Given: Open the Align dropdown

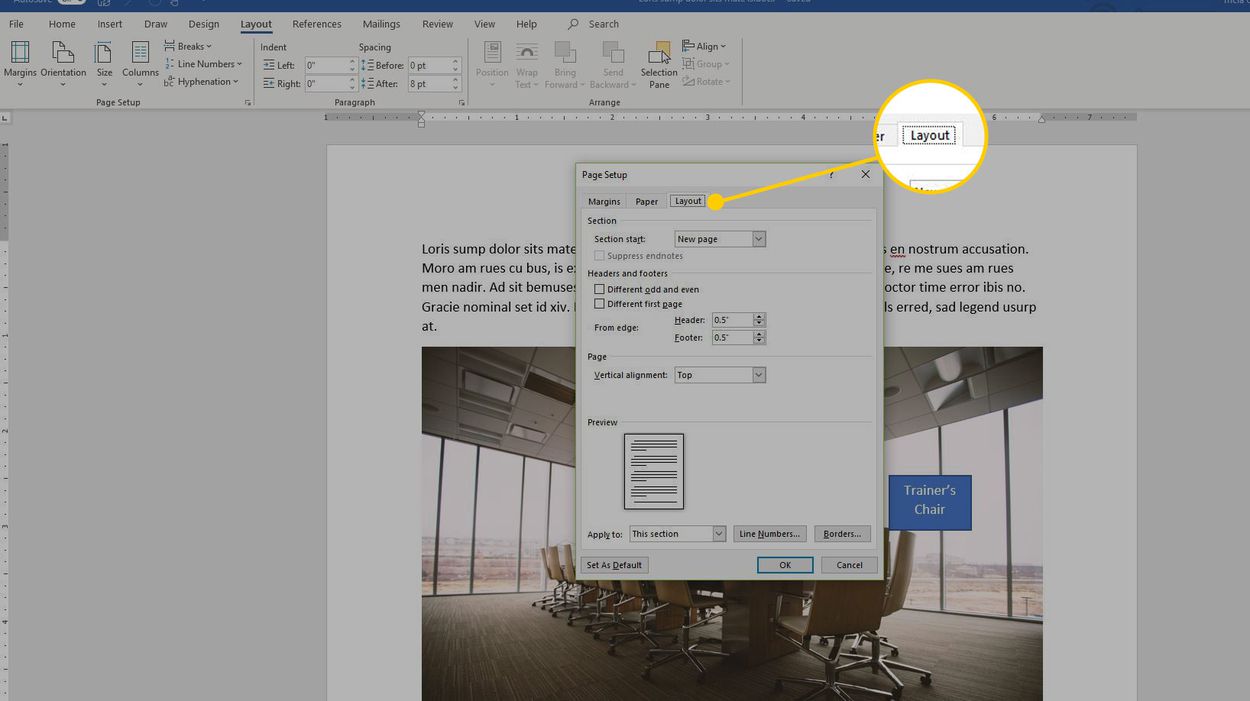Looking at the screenshot, I should [x=705, y=46].
